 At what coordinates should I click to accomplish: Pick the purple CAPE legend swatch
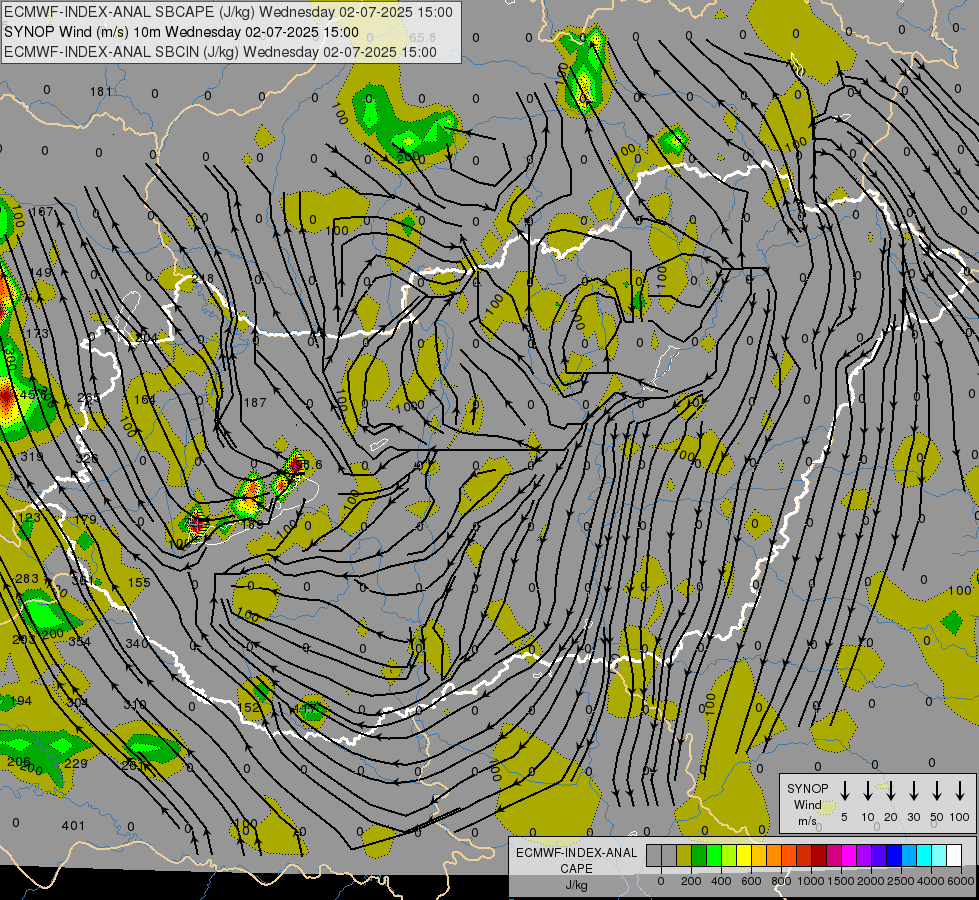(x=863, y=855)
